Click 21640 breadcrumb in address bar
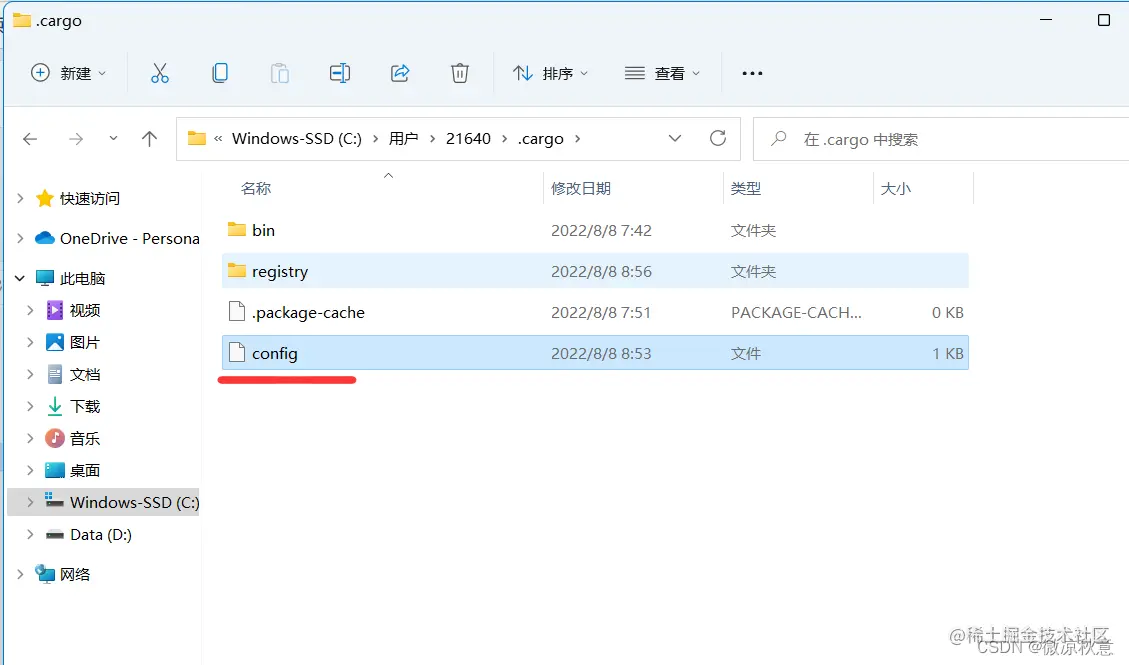 point(468,138)
